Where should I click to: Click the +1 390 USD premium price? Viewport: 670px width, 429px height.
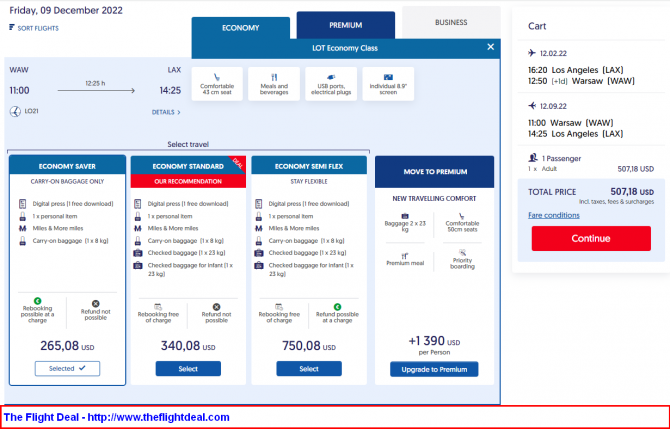(x=434, y=341)
